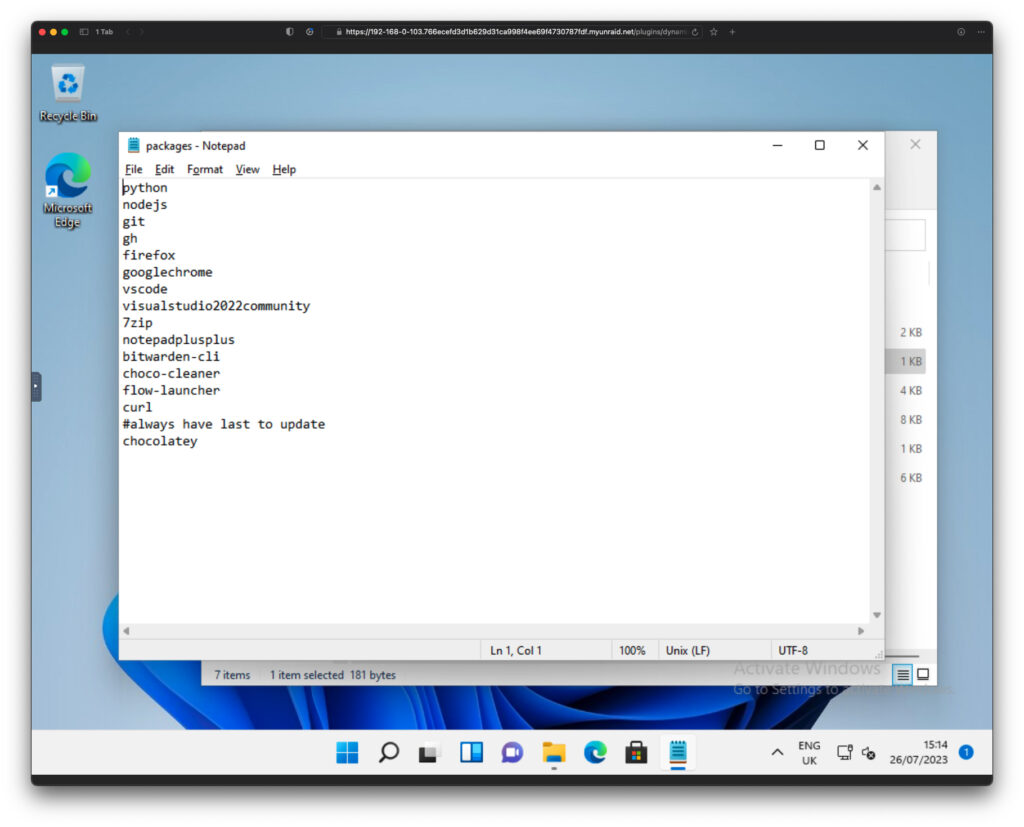Viewport: 1024px width, 827px height.
Task: Click the Notepad scroll up arrow
Action: 877,187
